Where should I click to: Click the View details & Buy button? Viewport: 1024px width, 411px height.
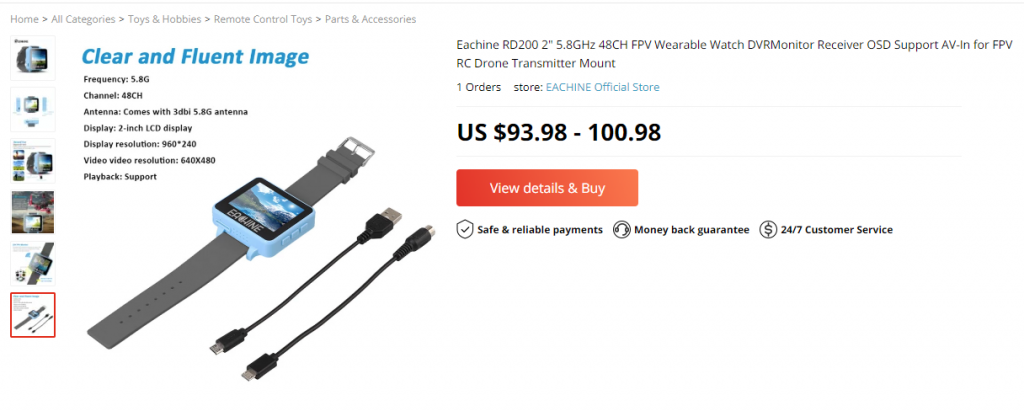[547, 188]
